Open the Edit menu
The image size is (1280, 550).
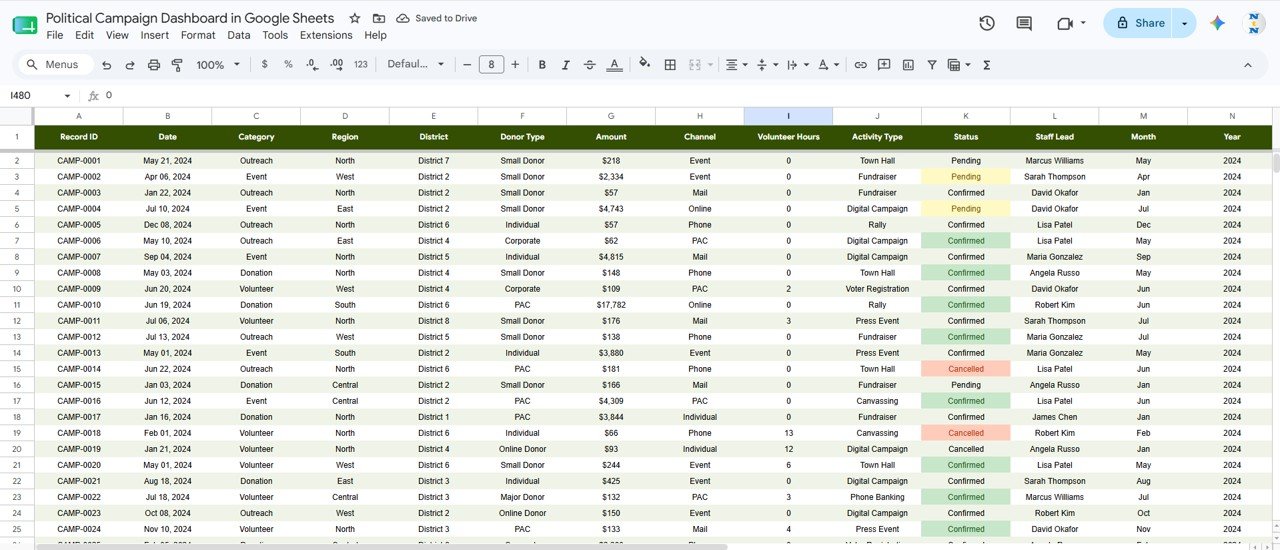pos(85,35)
